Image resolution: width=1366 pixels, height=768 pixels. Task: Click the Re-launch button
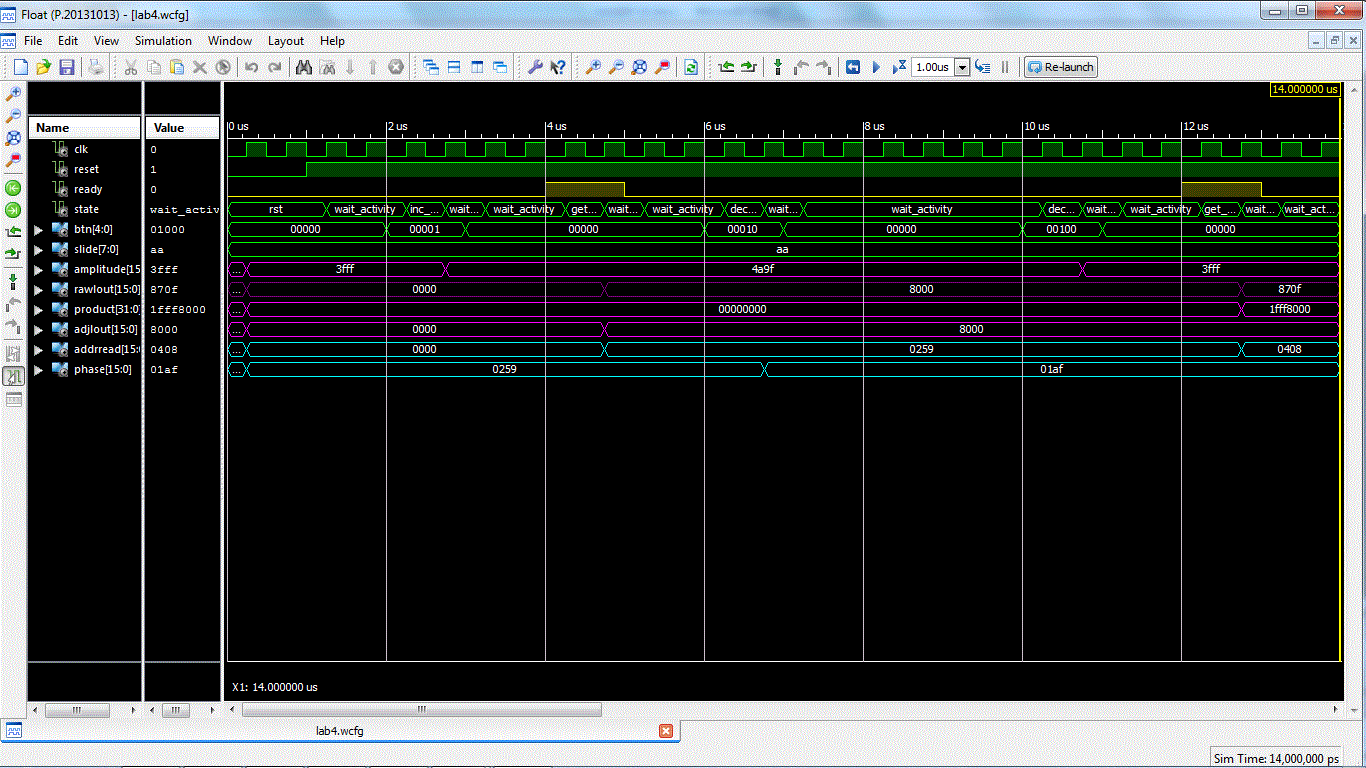pyautogui.click(x=1061, y=67)
